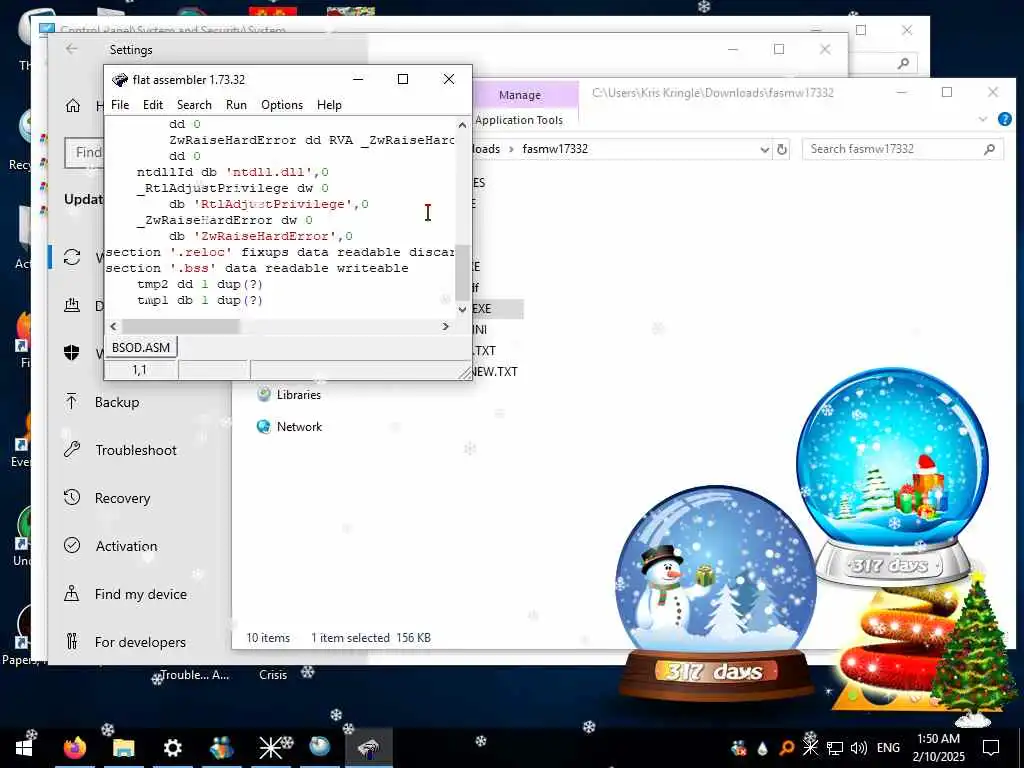Click the editor vertical scrollbar down arrow

462,310
